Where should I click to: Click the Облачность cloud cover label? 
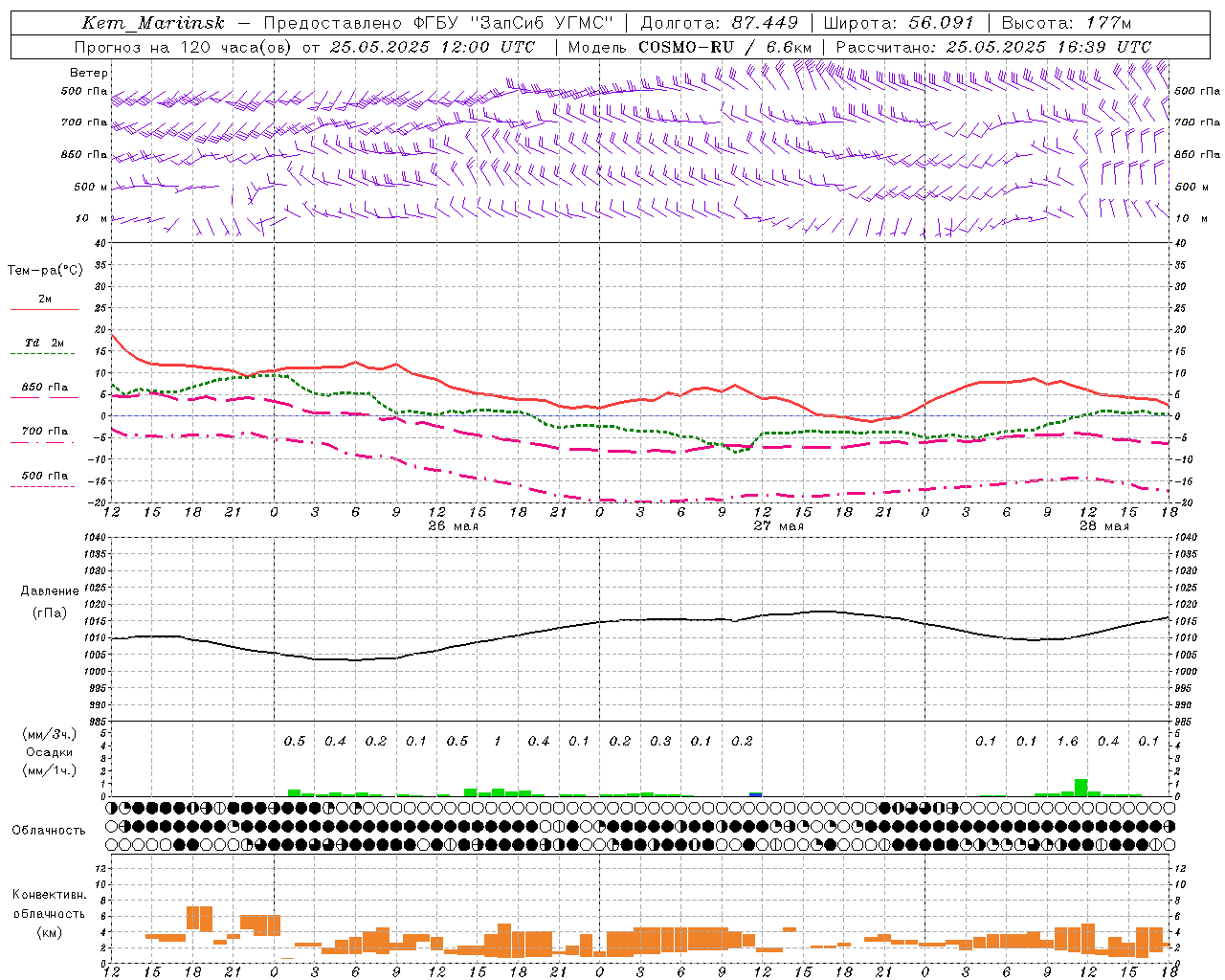49,831
